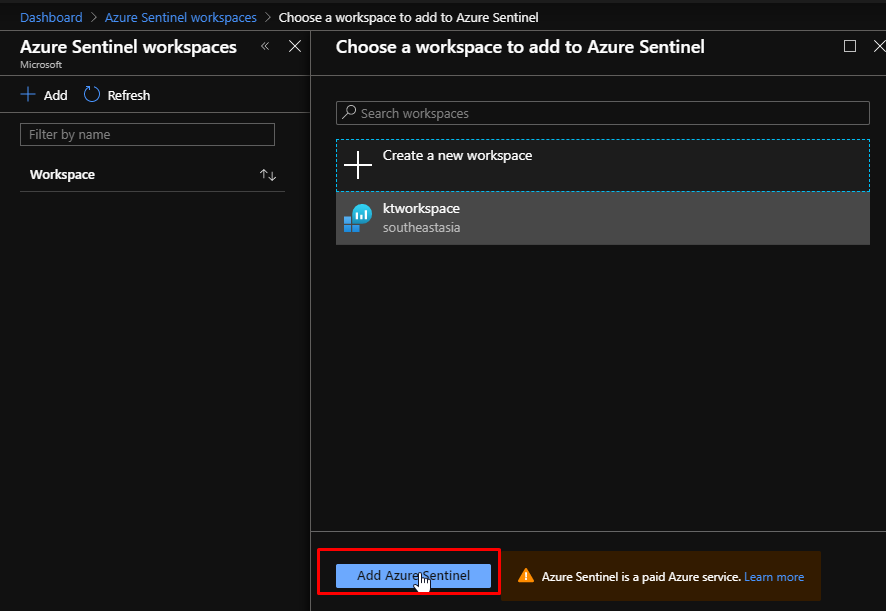Click the Search workspaces input box
Screen dimensions: 886x611
point(610,113)
